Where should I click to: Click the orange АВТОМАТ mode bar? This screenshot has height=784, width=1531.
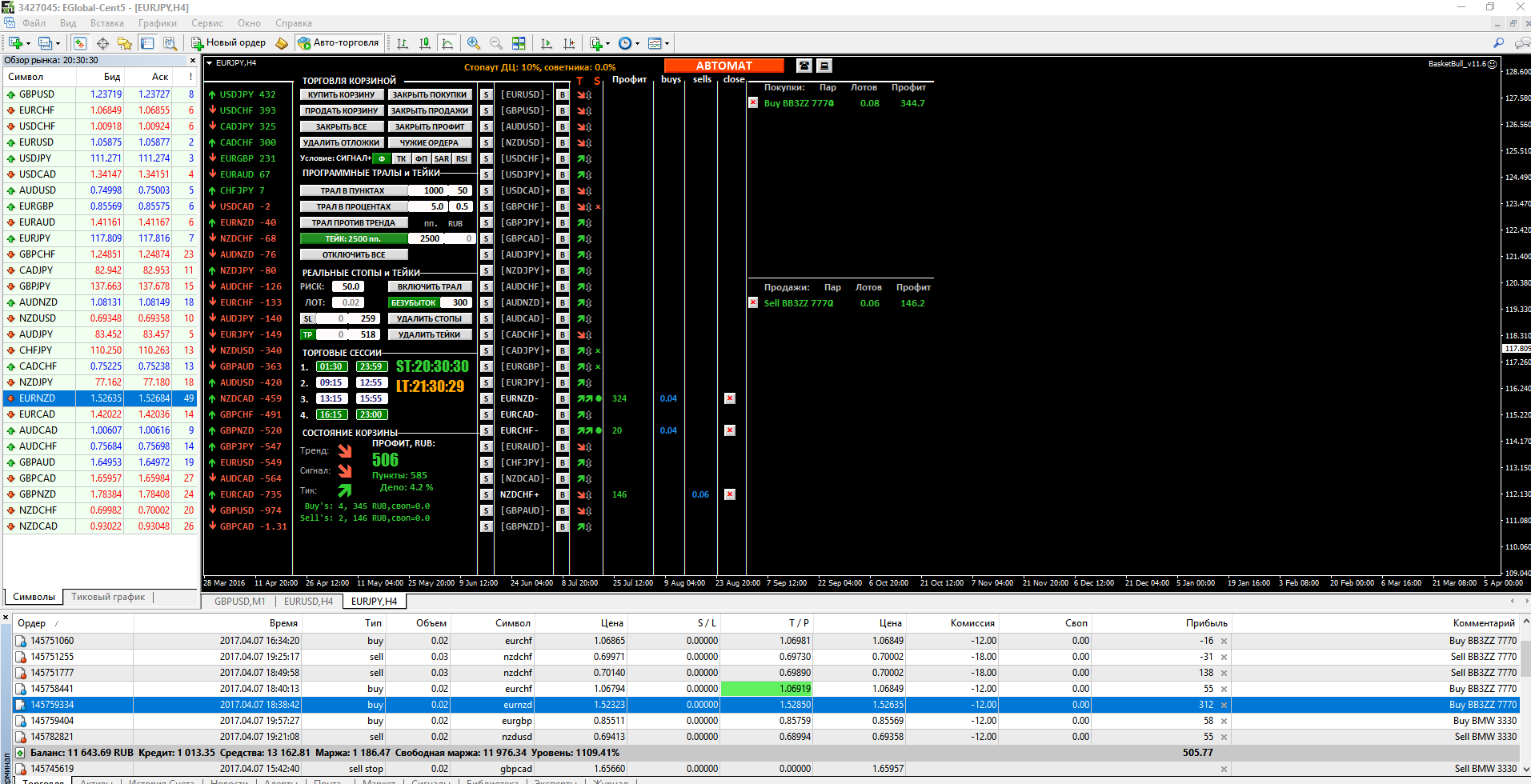723,66
